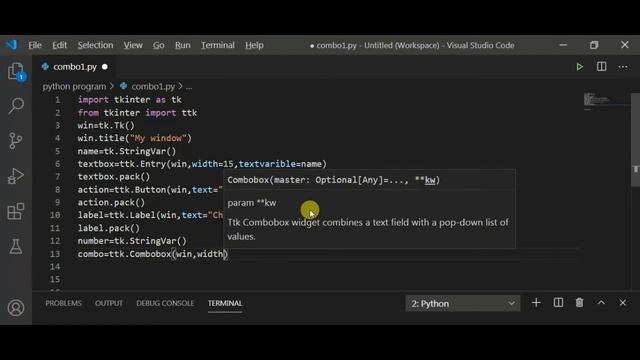The height and width of the screenshot is (360, 640).
Task: Click the param **kw tooltip text
Action: pos(252,203)
